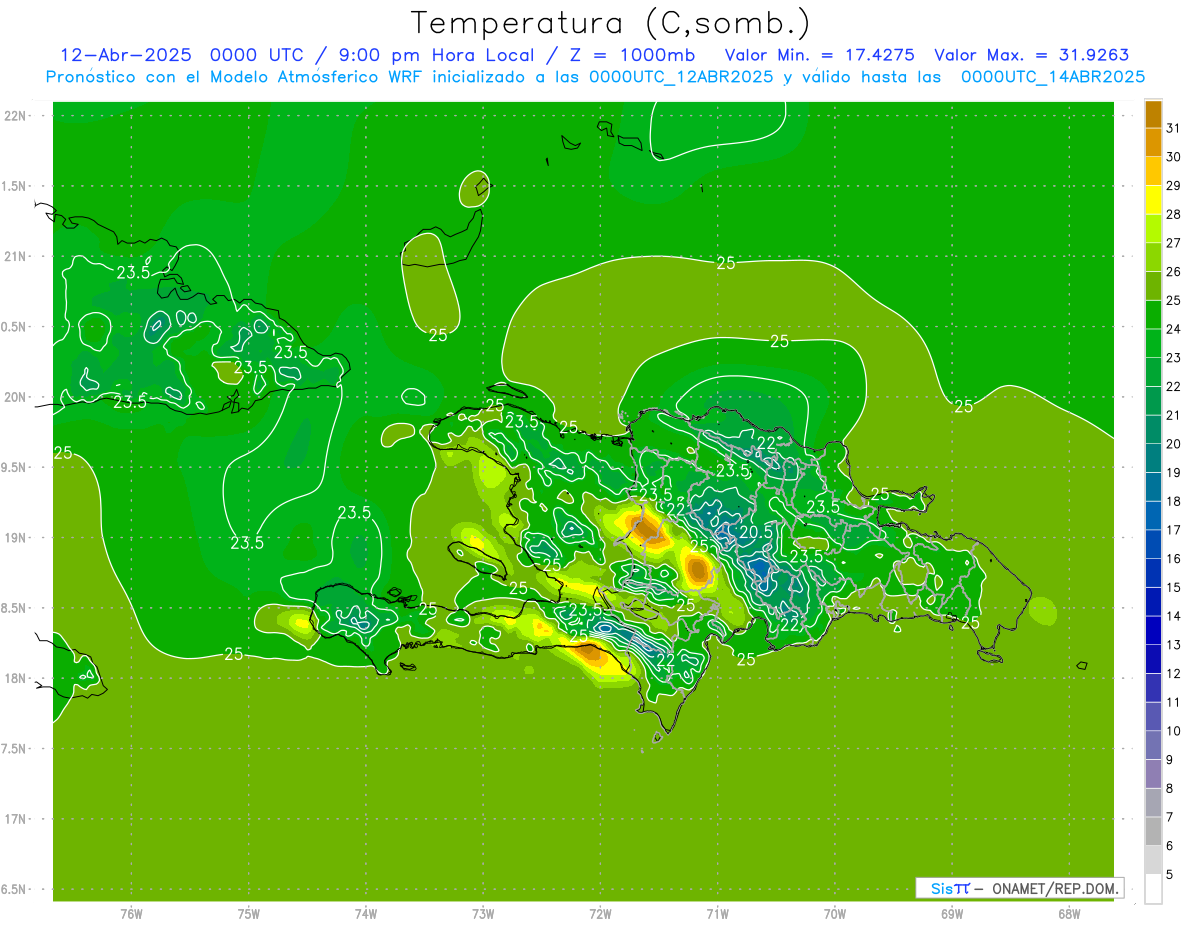Click the legend value '26'
The height and width of the screenshot is (927, 1200).
[x=1173, y=272]
